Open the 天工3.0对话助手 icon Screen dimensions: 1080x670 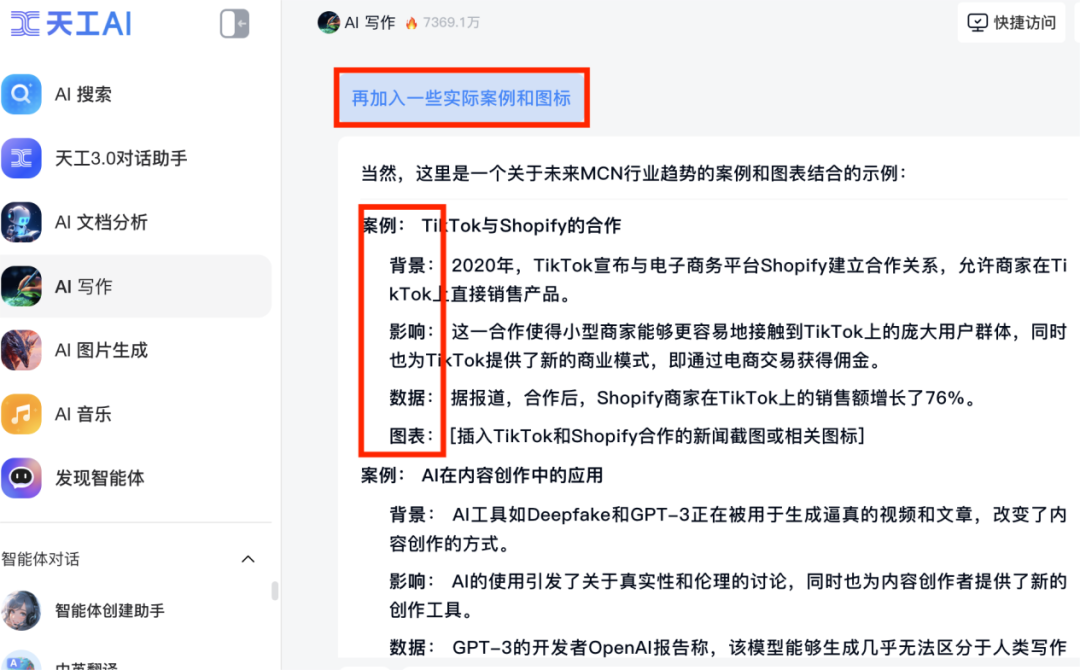pyautogui.click(x=21, y=158)
